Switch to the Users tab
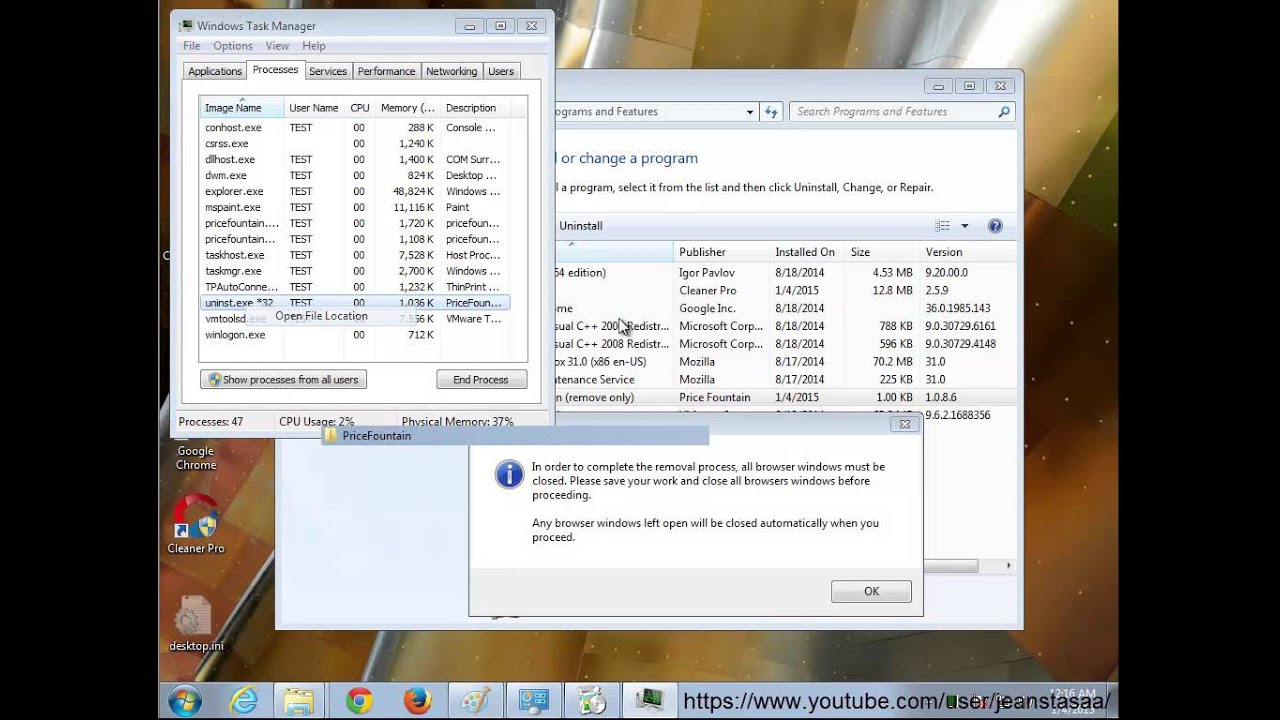 click(x=501, y=71)
